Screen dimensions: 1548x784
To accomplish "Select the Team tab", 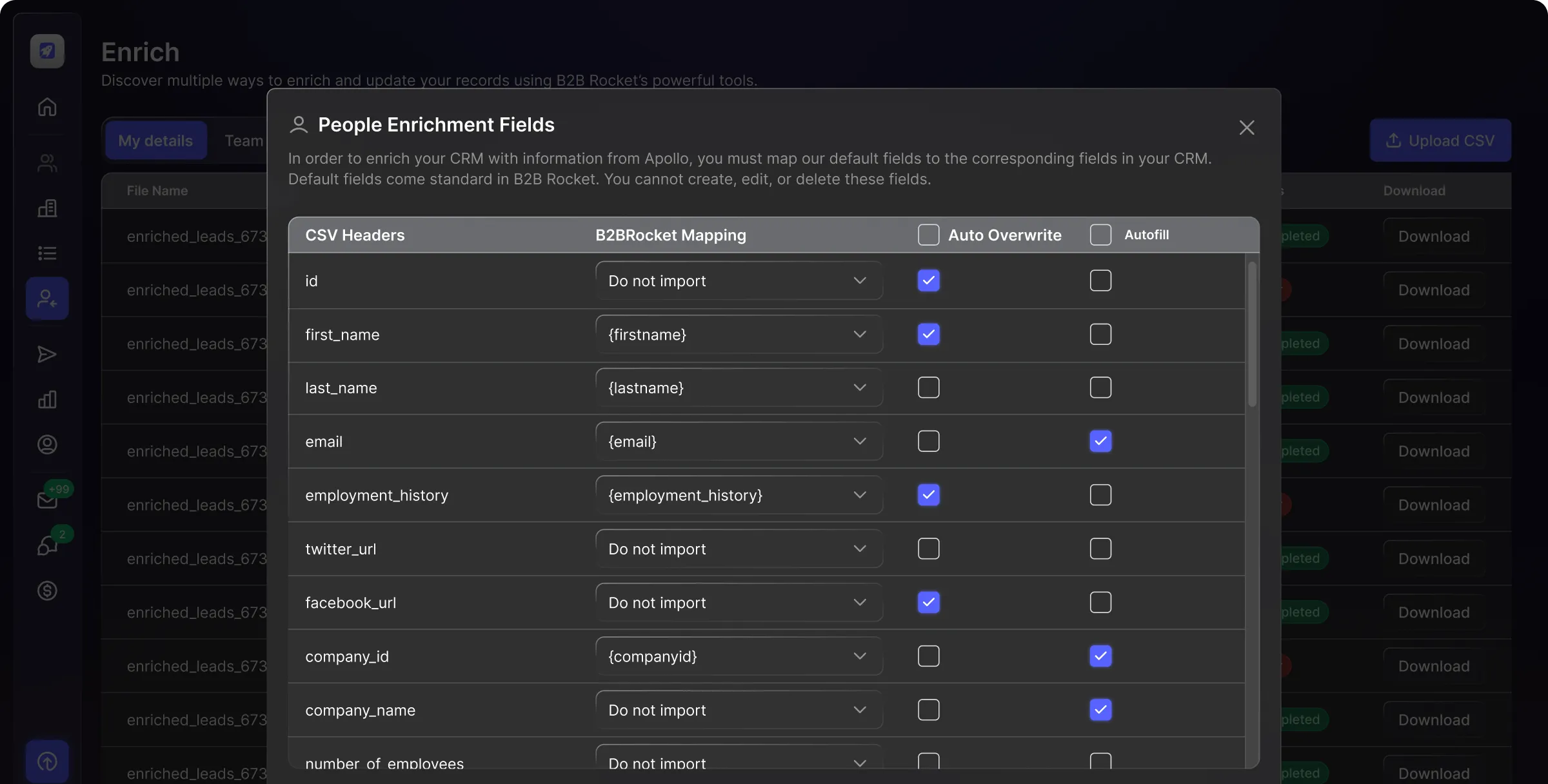I will (x=243, y=140).
